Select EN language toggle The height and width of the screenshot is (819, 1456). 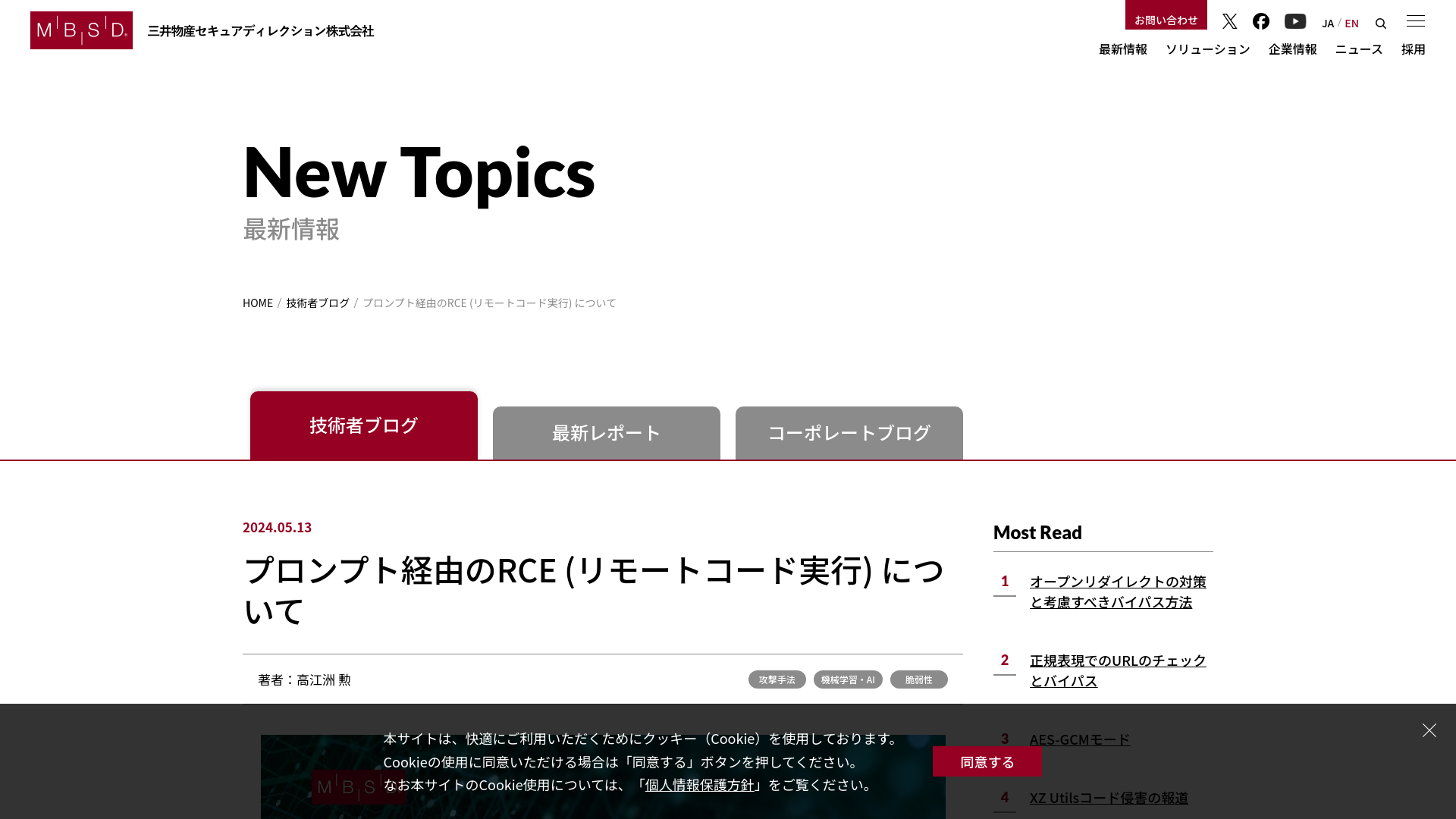1351,22
